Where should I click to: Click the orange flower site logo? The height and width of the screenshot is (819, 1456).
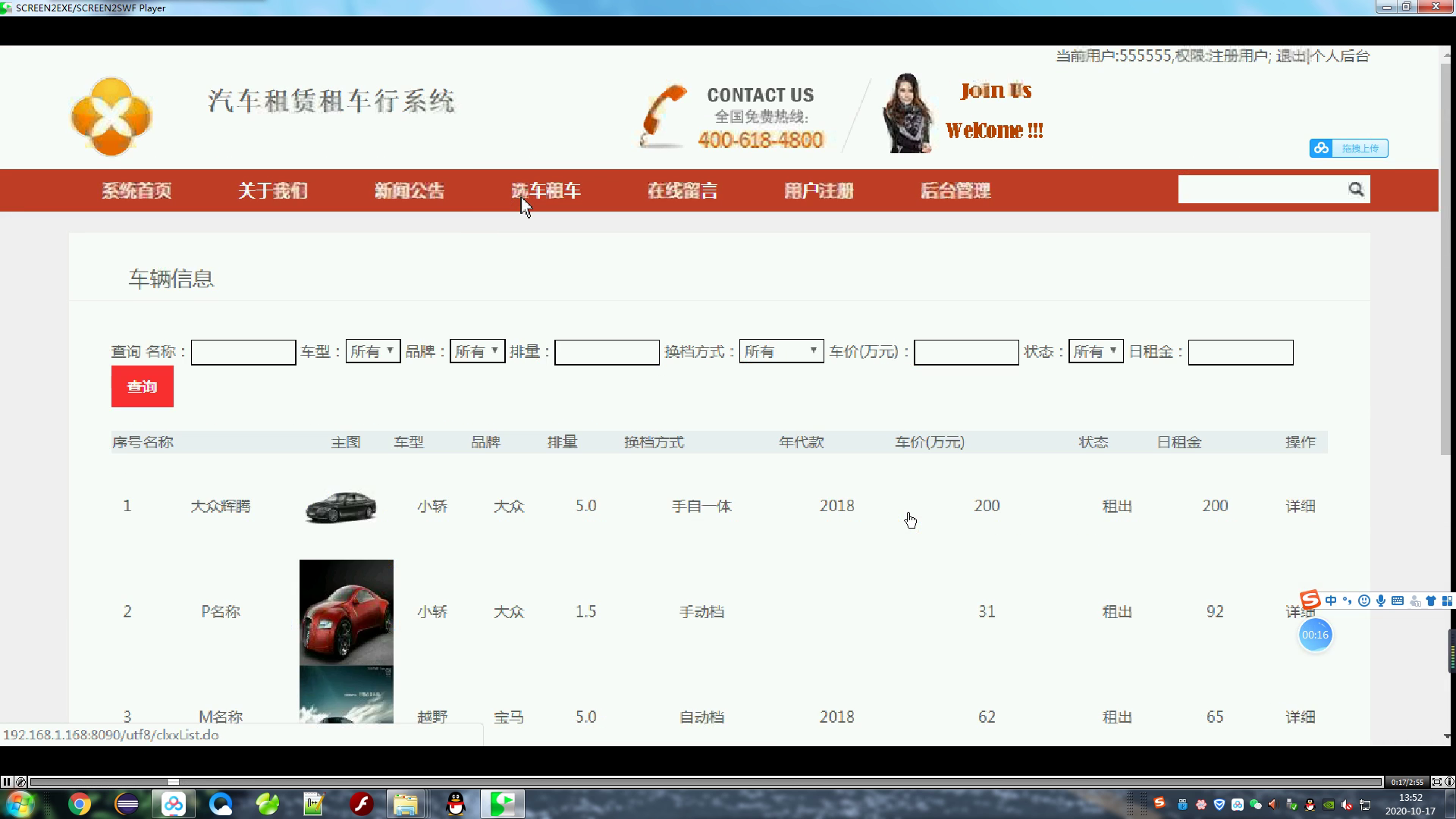pos(111,116)
